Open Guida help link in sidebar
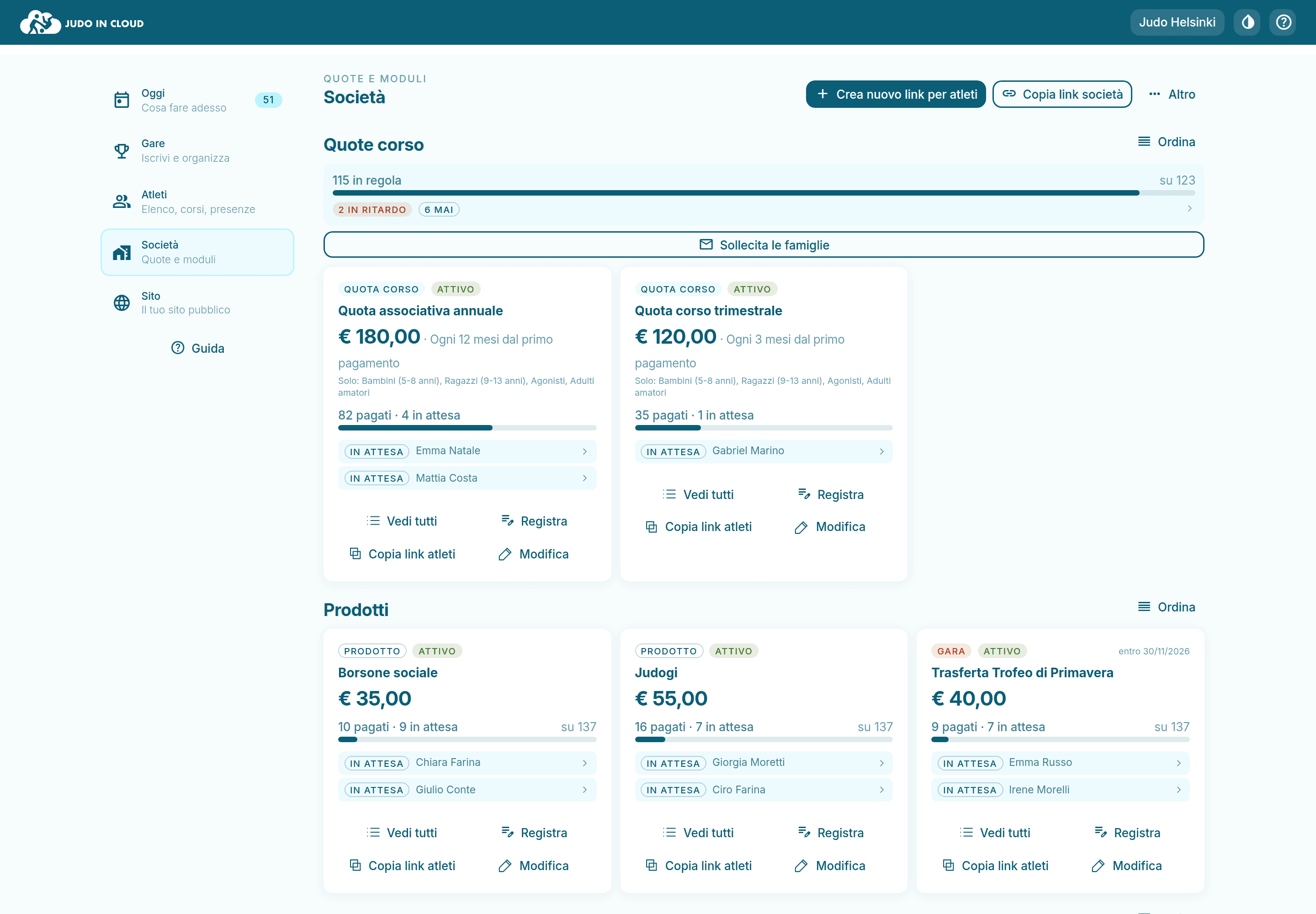 (x=197, y=348)
